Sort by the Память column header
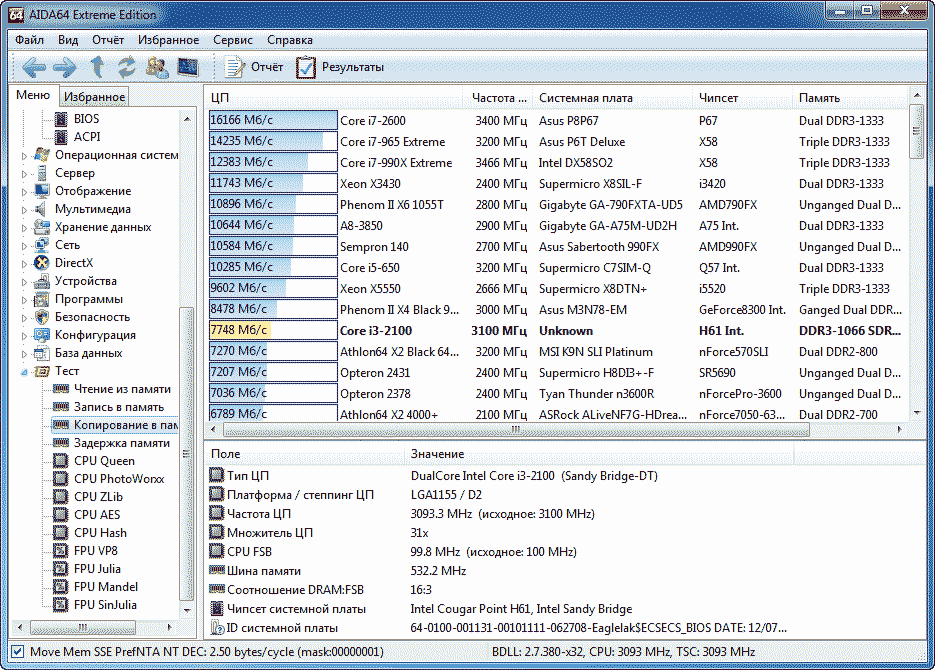Image resolution: width=935 pixels, height=670 pixels. (x=849, y=98)
